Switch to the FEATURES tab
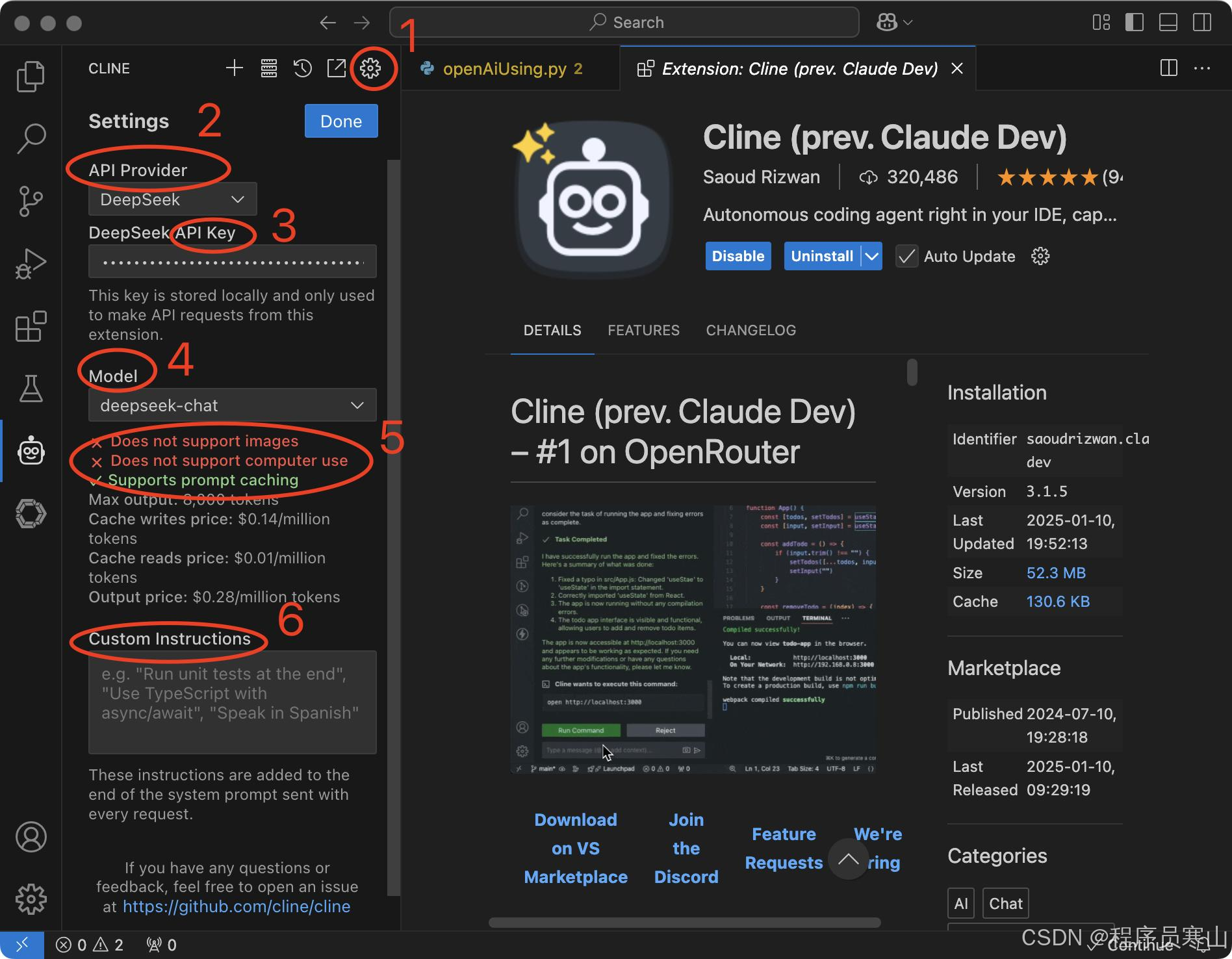This screenshot has height=959, width=1232. 643,330
